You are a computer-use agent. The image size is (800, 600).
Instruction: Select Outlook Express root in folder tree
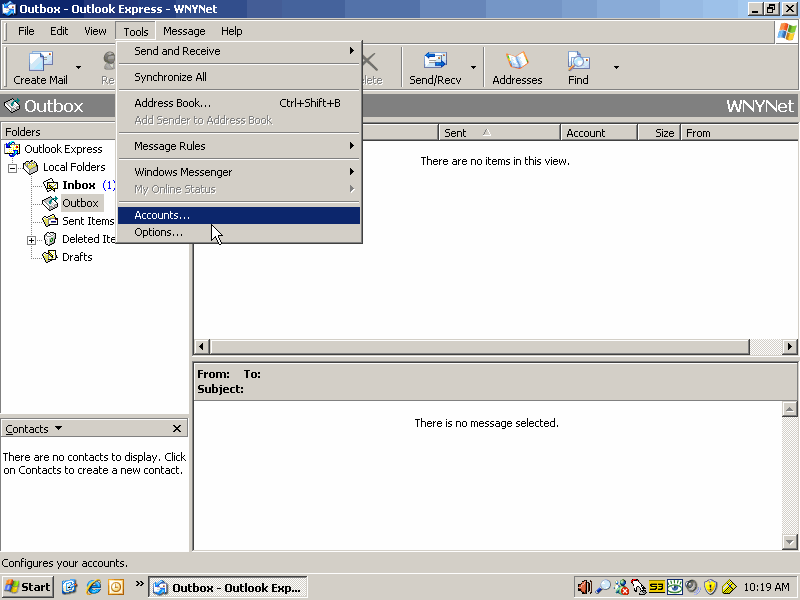[x=63, y=149]
